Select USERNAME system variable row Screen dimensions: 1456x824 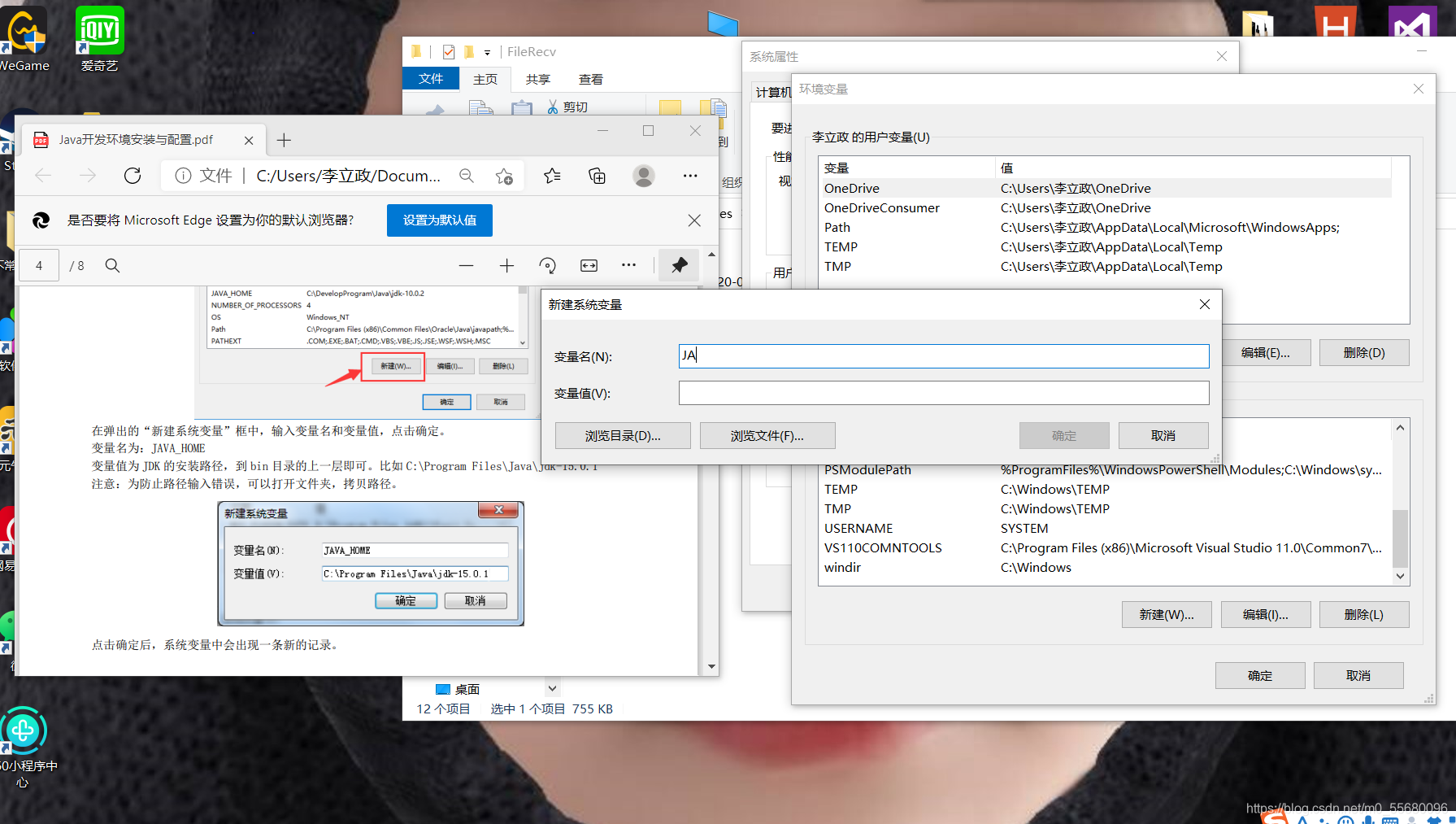pos(1106,529)
